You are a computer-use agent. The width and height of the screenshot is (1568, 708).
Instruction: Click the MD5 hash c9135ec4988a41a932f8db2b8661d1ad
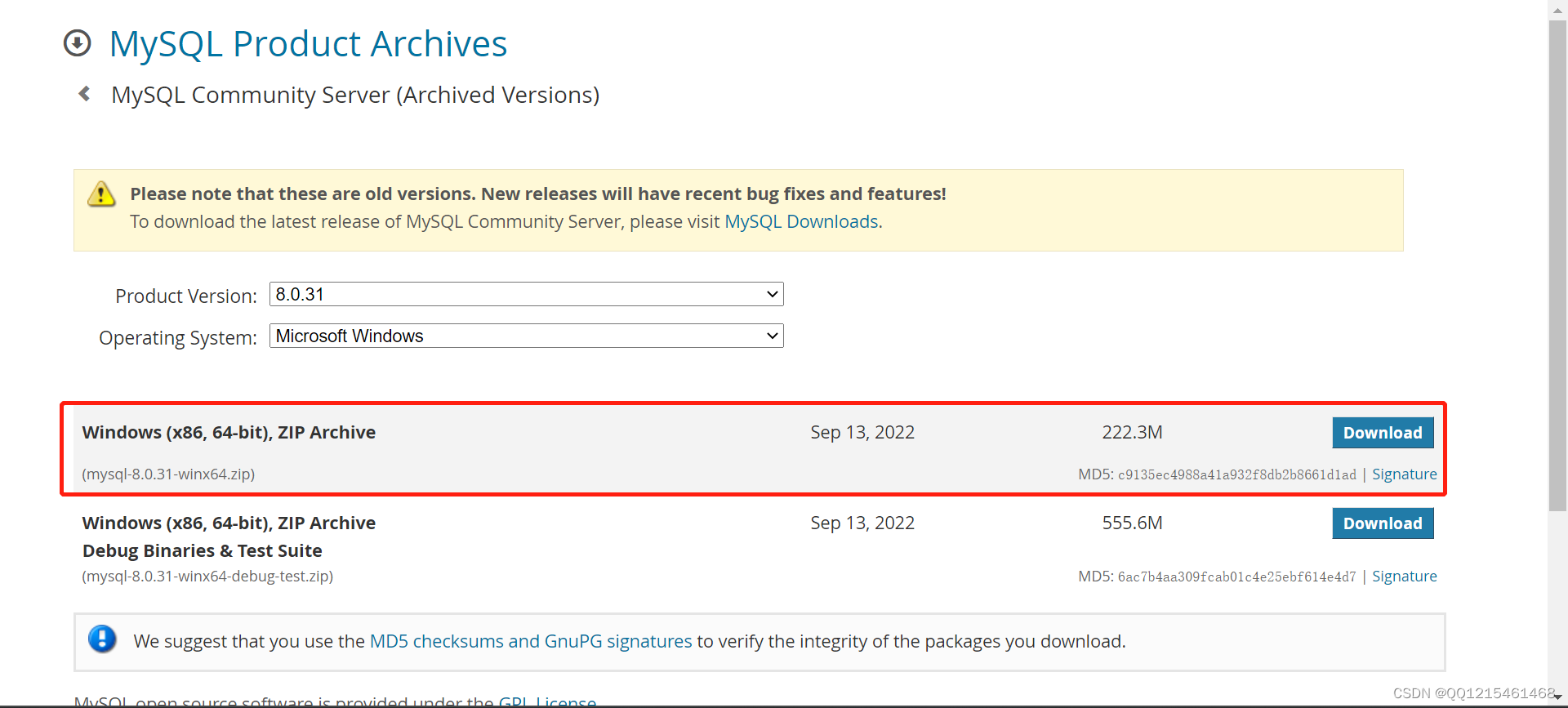1236,475
